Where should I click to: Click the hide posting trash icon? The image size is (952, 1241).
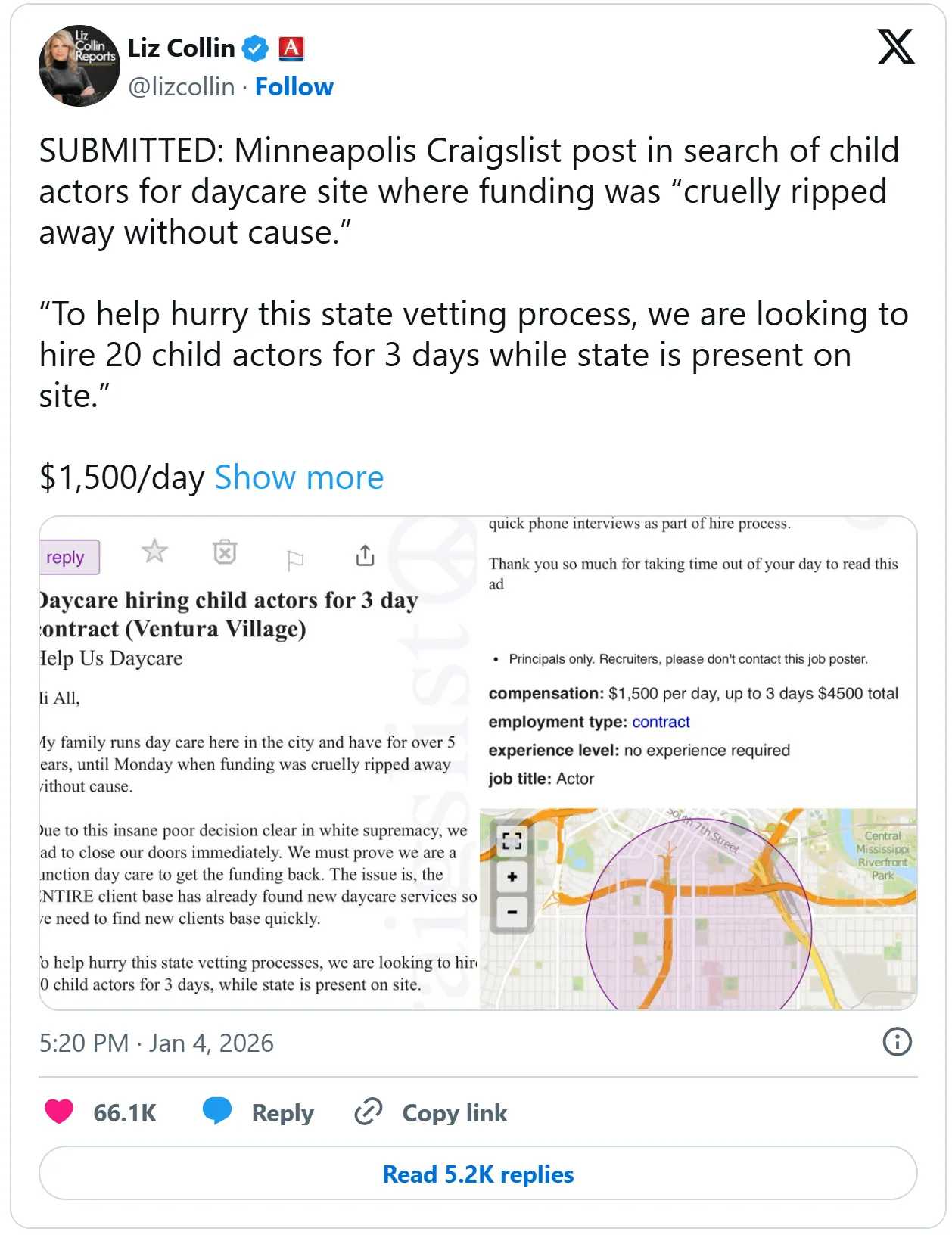(x=225, y=552)
